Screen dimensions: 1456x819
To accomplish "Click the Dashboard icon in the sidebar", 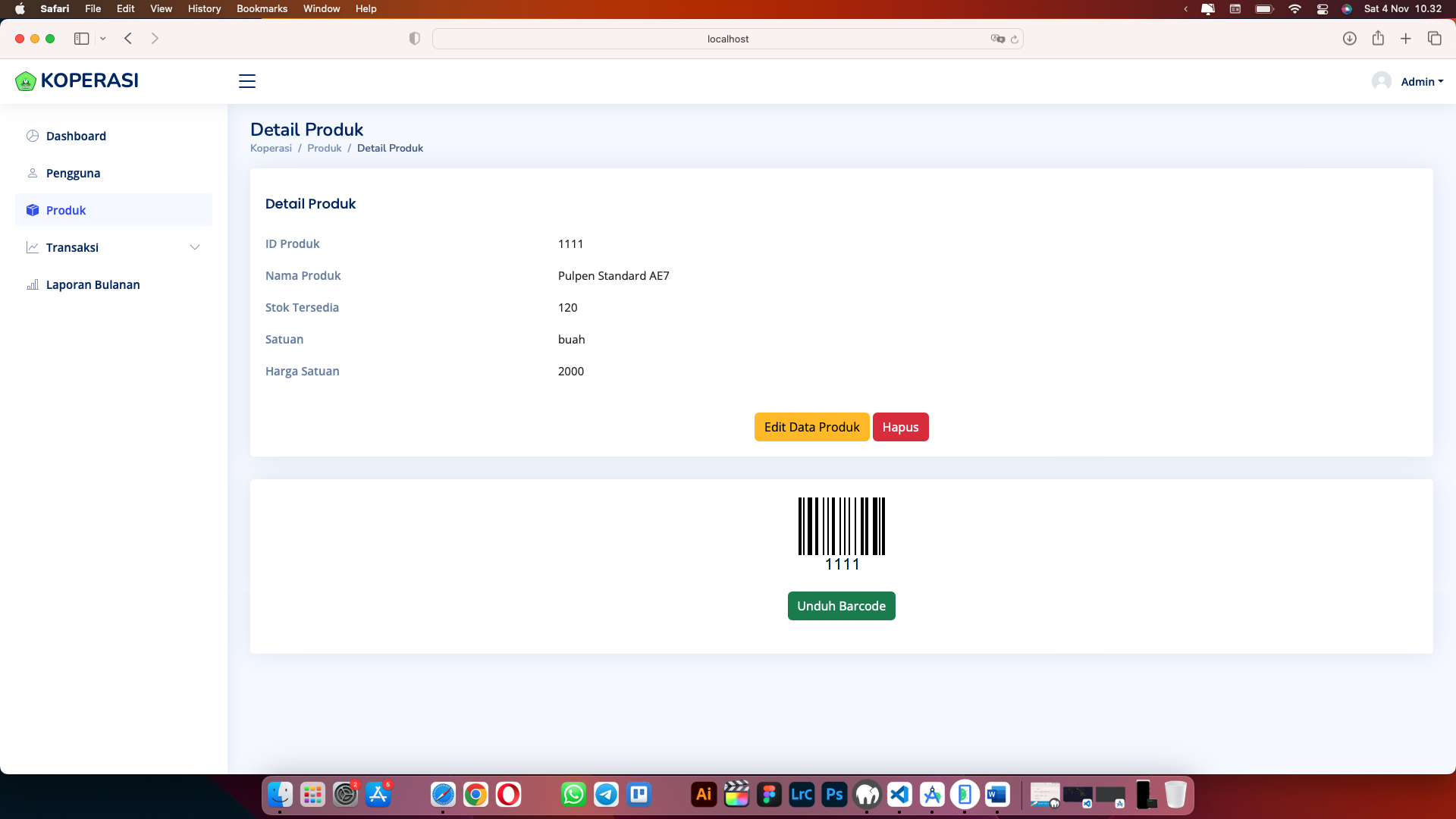I will click(33, 136).
